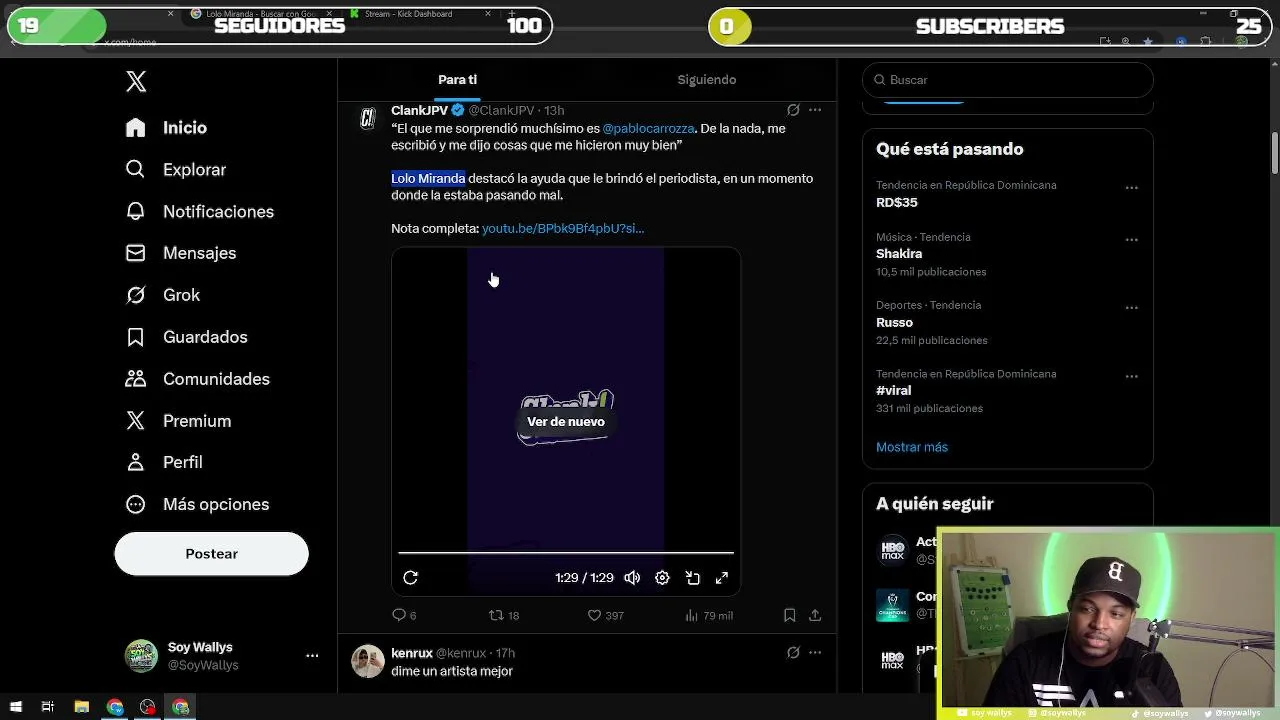Repost the ClankJPV post with 18 reposts
Image resolution: width=1280 pixels, height=720 pixels.
point(503,616)
